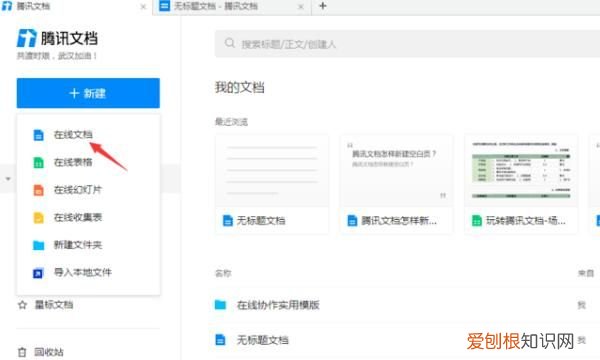The image size is (600, 360).
Task: Click doc icon on 无标题文档 recent card
Action: 228,221
